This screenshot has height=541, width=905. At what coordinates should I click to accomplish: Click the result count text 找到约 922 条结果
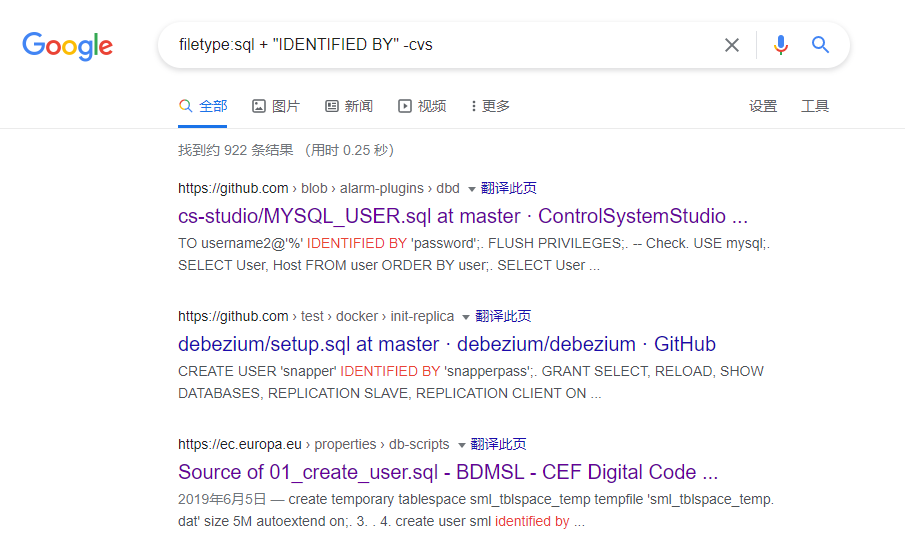tap(235, 151)
